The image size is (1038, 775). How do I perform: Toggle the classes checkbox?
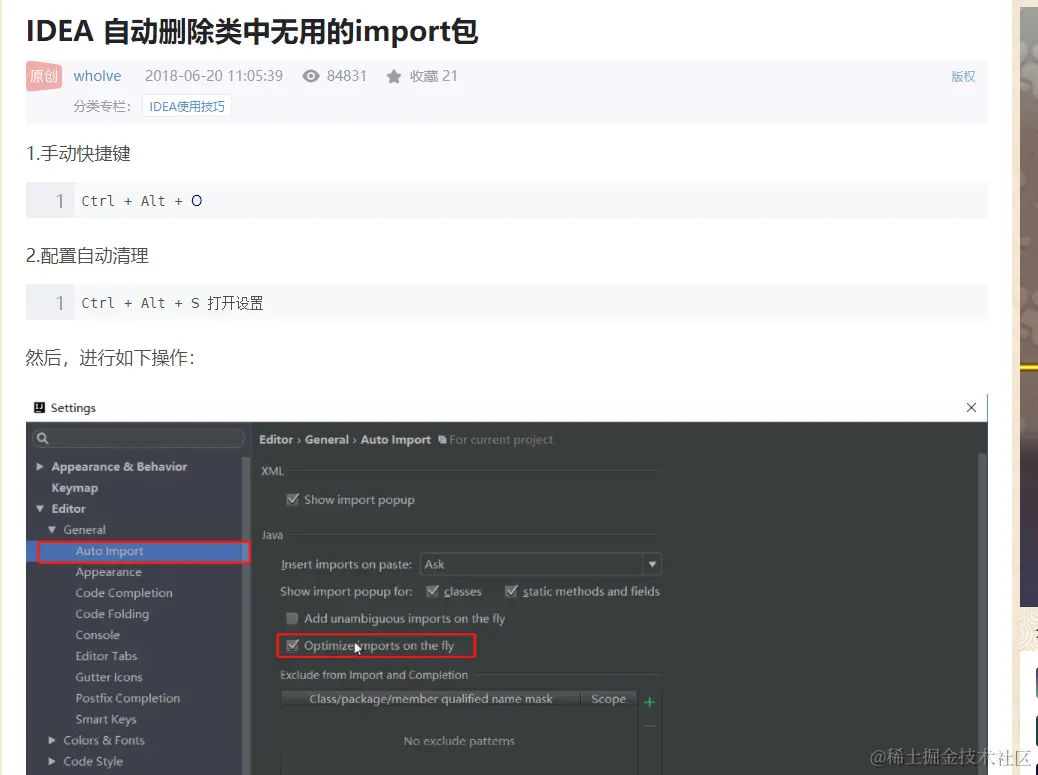coord(432,592)
